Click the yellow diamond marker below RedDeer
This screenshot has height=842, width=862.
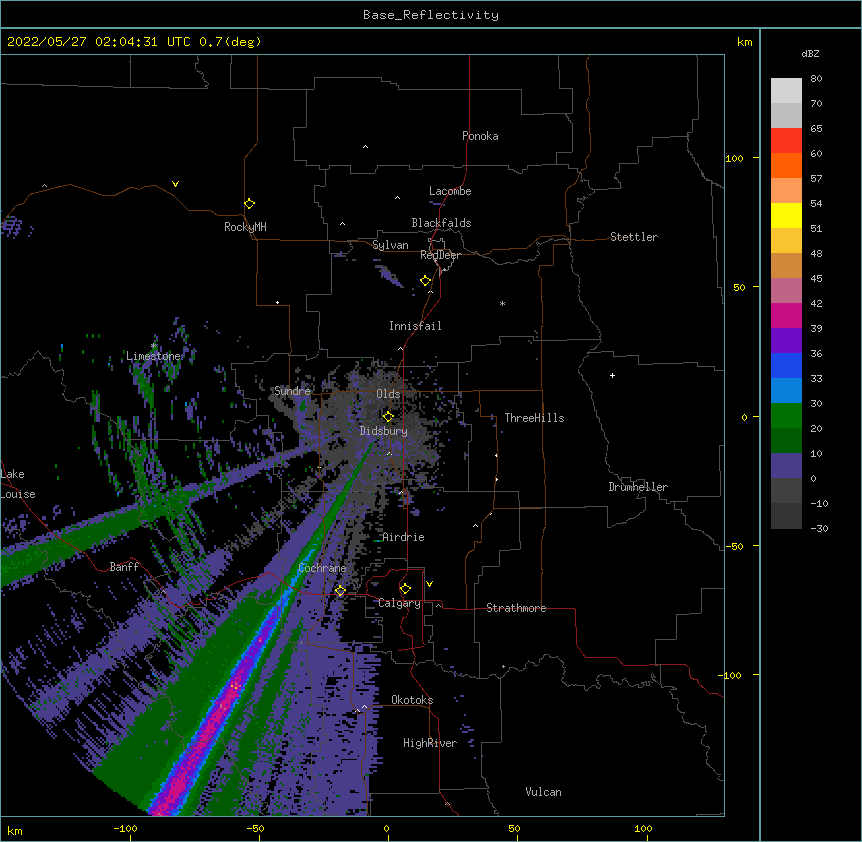click(x=426, y=281)
